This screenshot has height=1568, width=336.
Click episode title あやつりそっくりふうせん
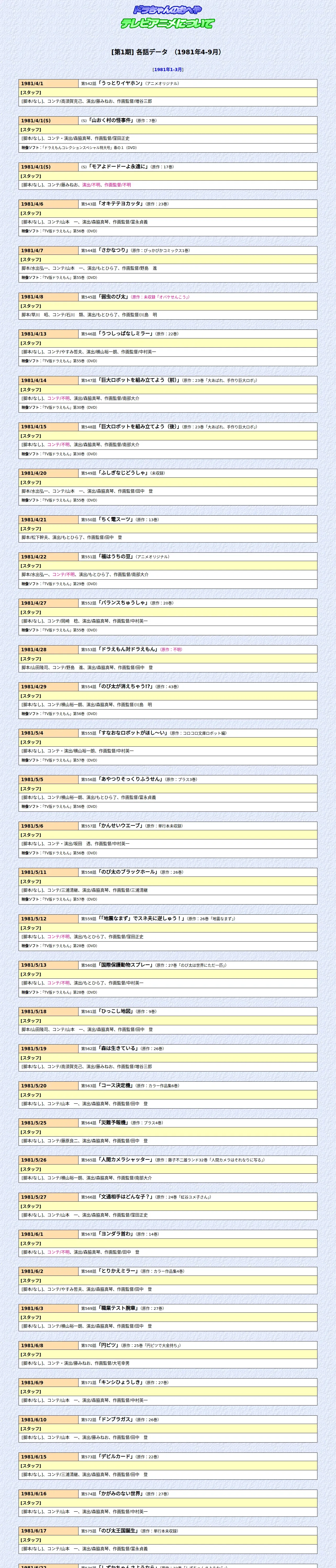pyautogui.click(x=131, y=779)
